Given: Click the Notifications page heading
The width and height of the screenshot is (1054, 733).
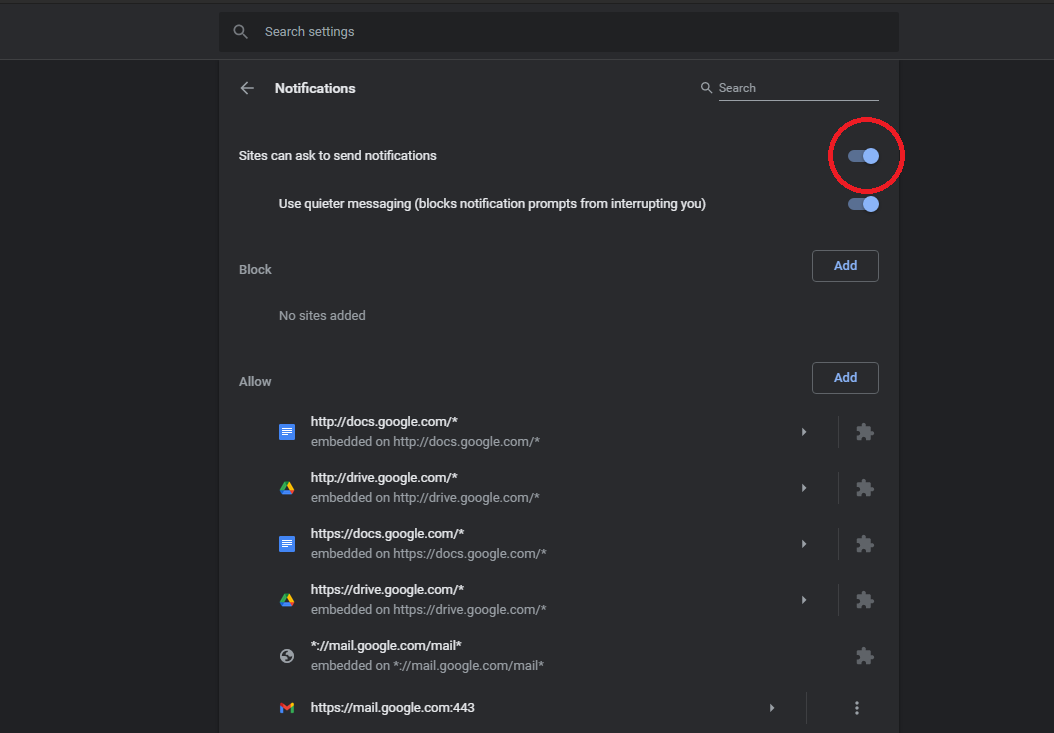Looking at the screenshot, I should pyautogui.click(x=315, y=88).
